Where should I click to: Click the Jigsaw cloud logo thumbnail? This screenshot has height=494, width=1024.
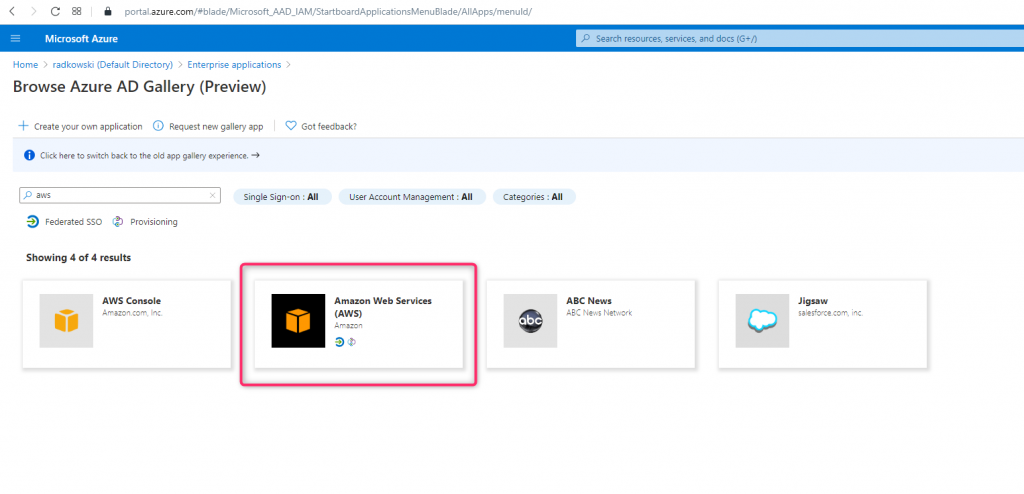[x=762, y=320]
